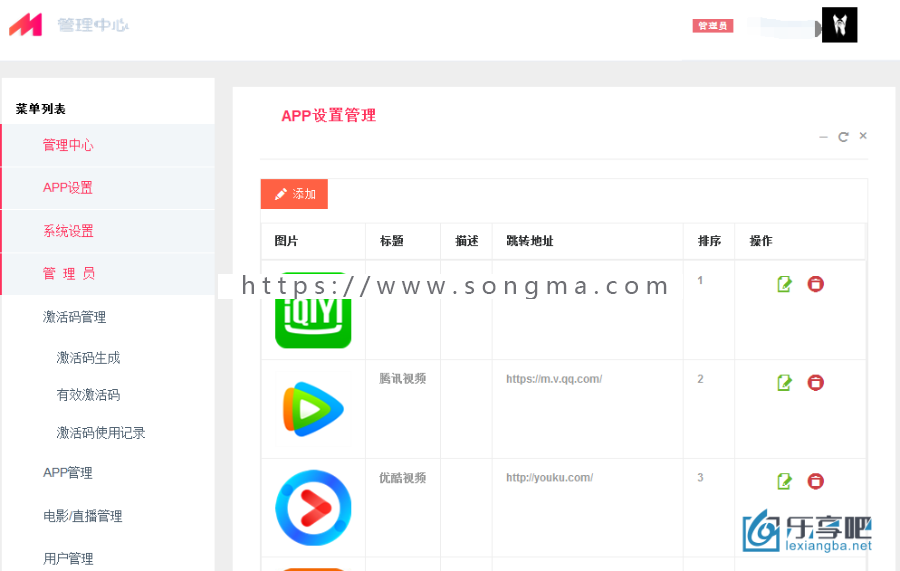Close the APP设置管理 panel with X icon
This screenshot has height=571, width=900.
click(863, 136)
